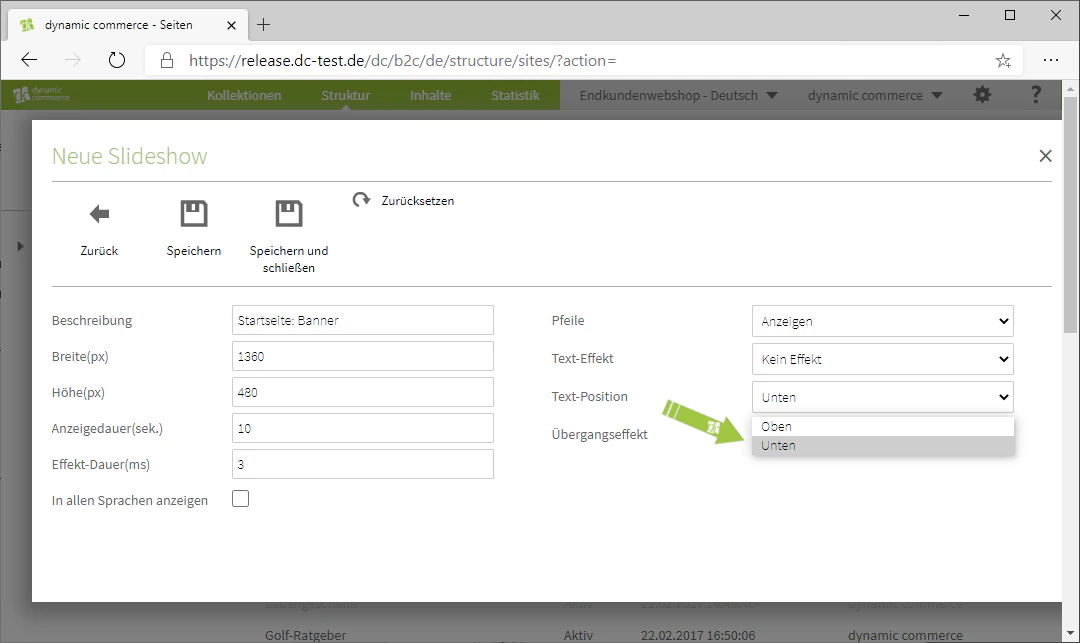Click the Zurücksetzen reset arrow icon

(x=362, y=200)
